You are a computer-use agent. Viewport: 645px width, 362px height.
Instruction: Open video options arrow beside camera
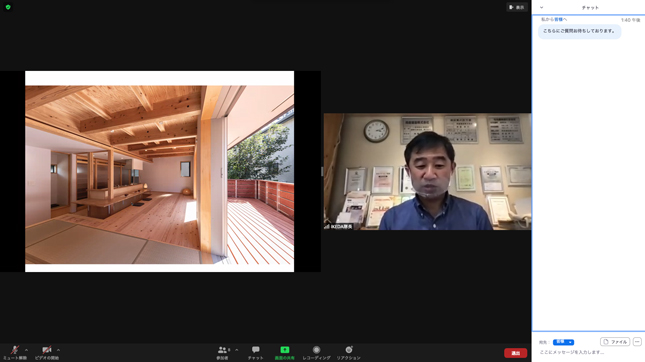[x=58, y=350]
